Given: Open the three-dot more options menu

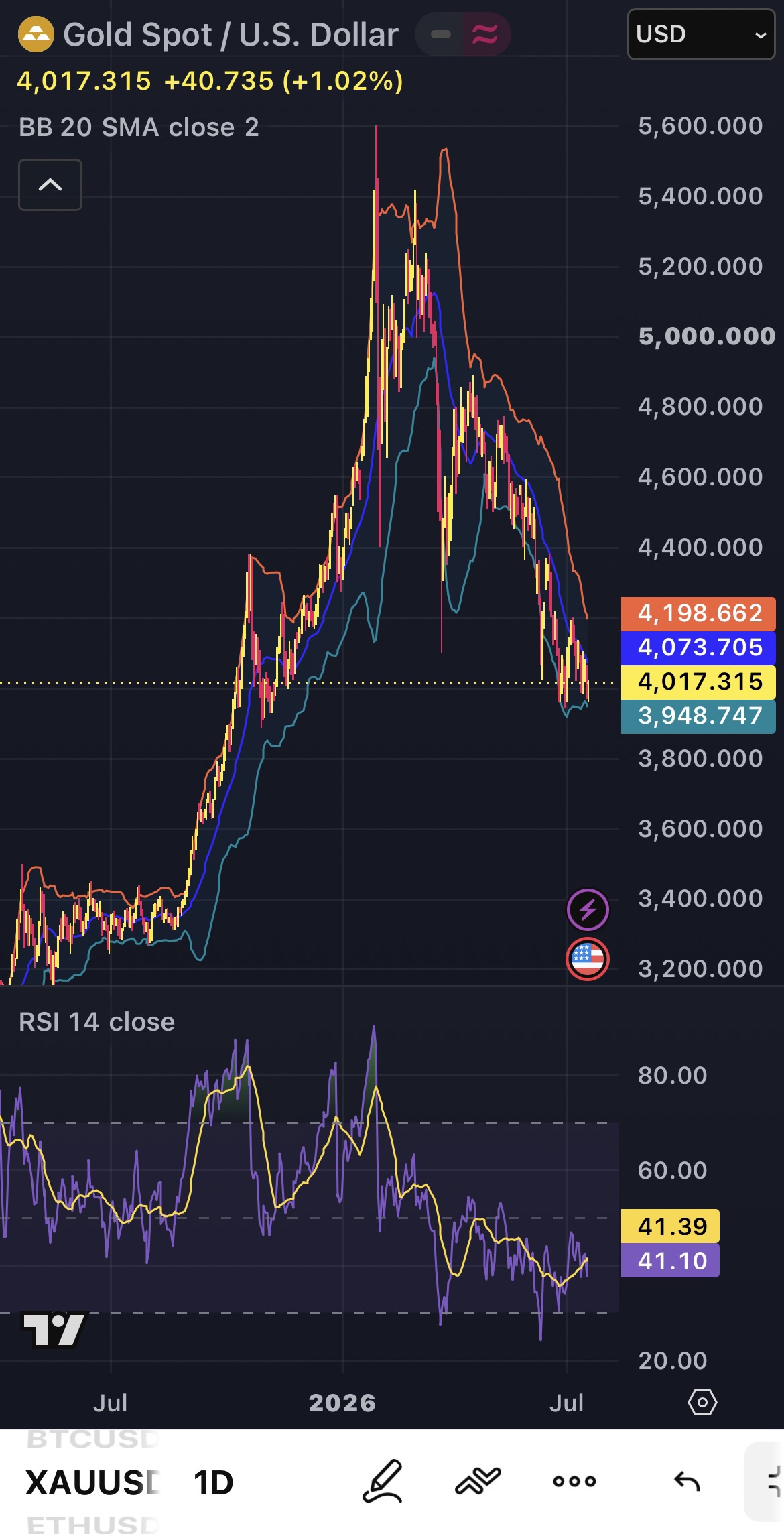Looking at the screenshot, I should (x=574, y=1482).
